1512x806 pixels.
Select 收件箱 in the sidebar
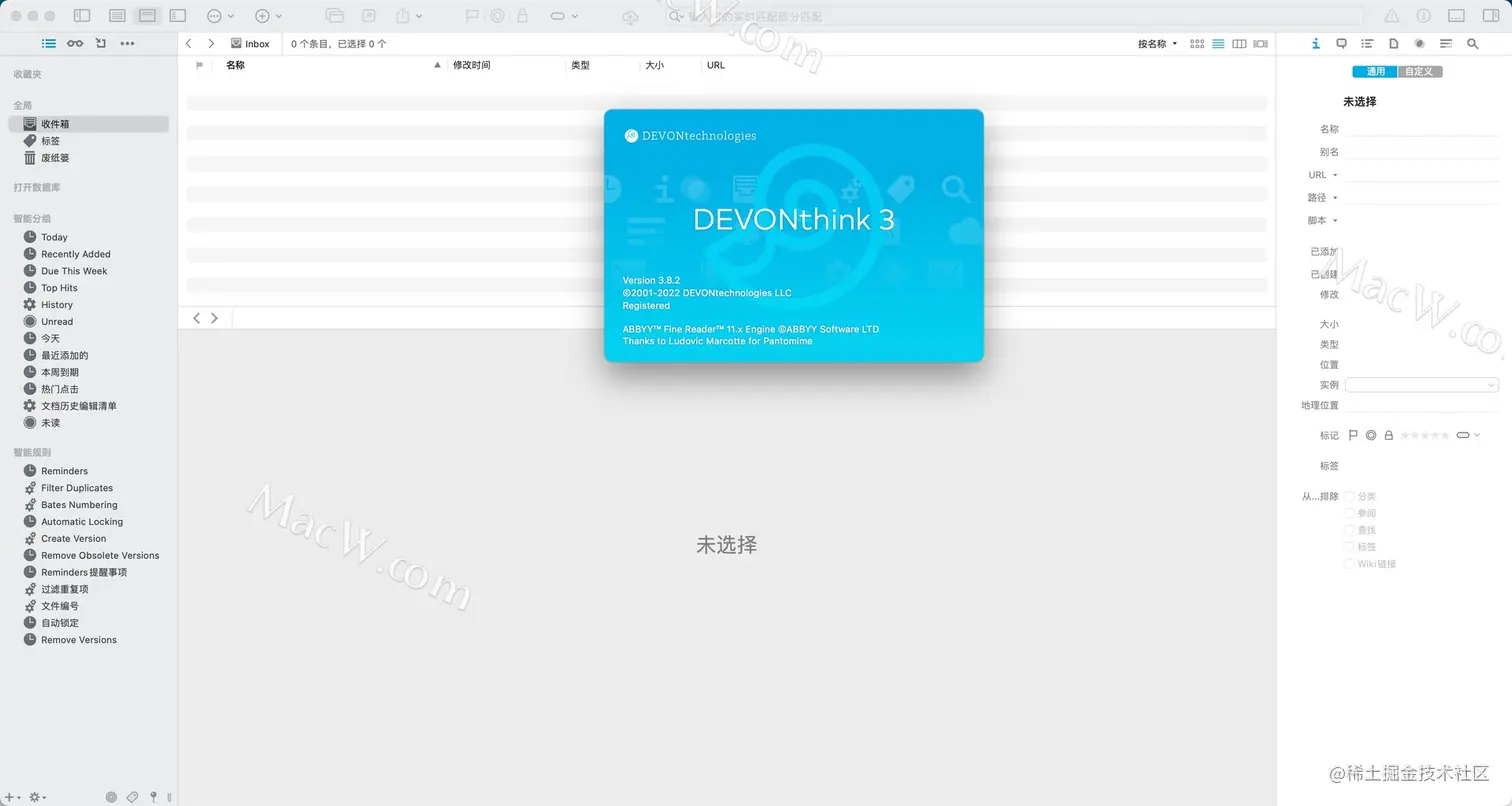[88, 124]
